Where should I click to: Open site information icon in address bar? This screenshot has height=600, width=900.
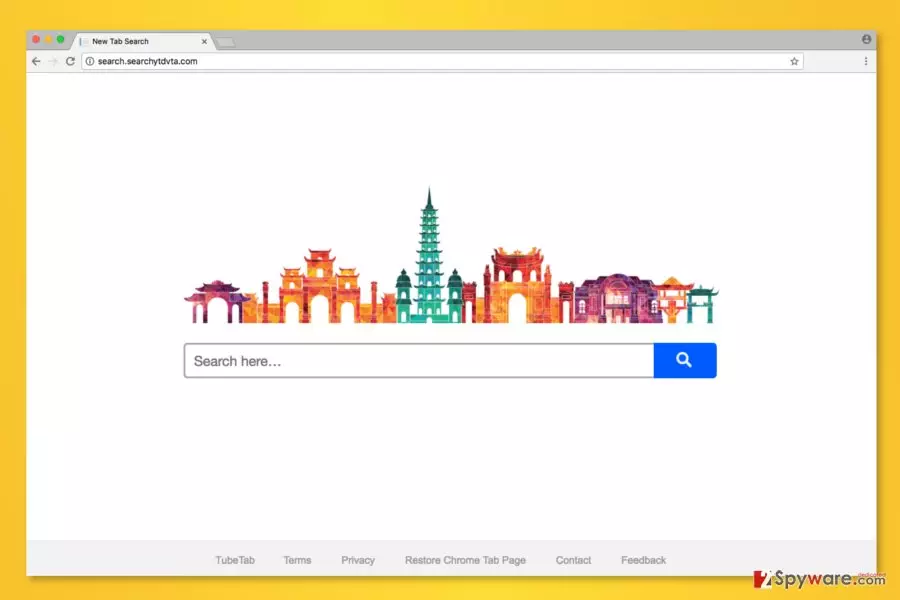tap(90, 61)
